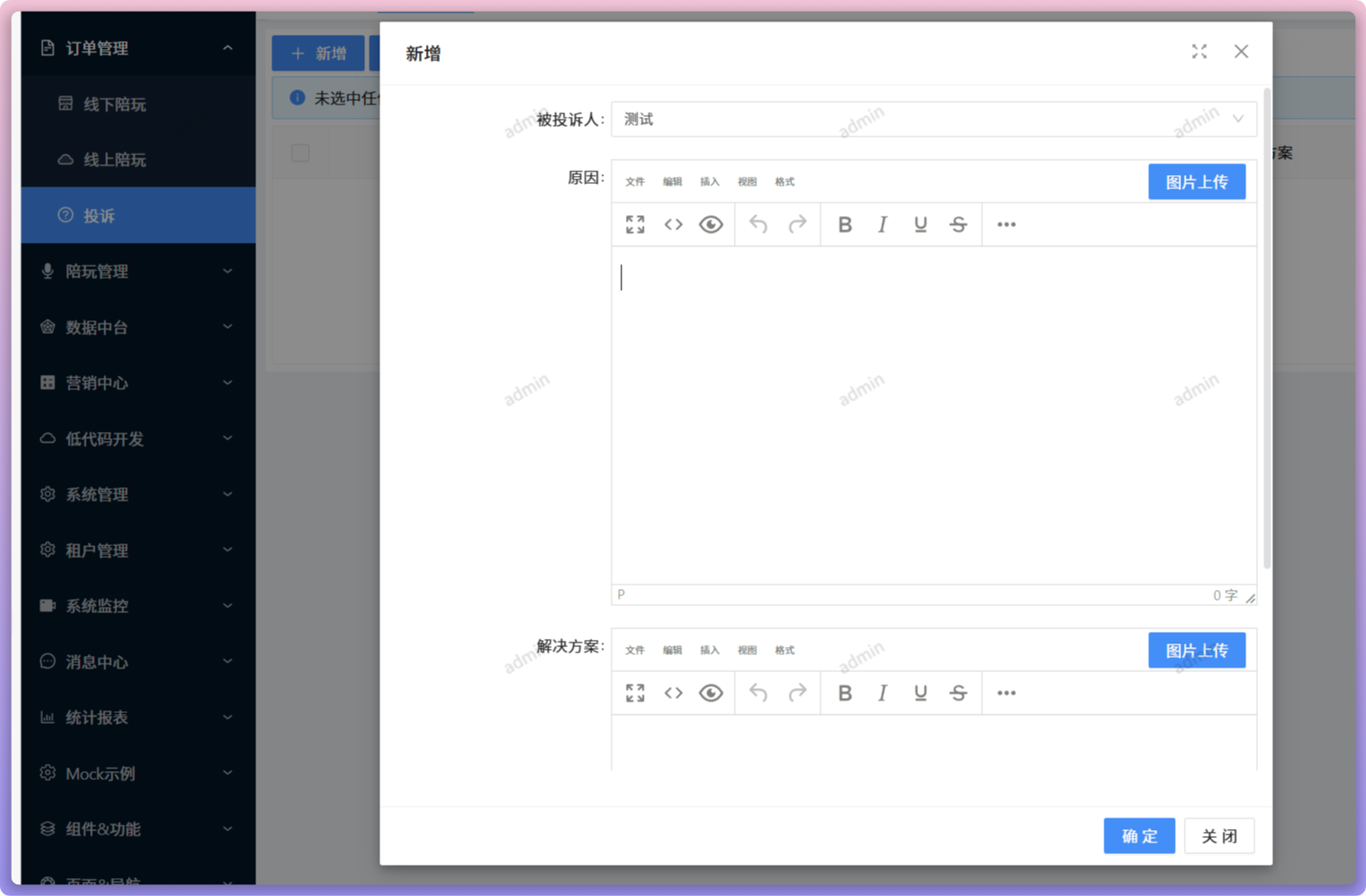
Task: Toggle fullscreen mode of the 新增 dialog
Action: [1199, 52]
